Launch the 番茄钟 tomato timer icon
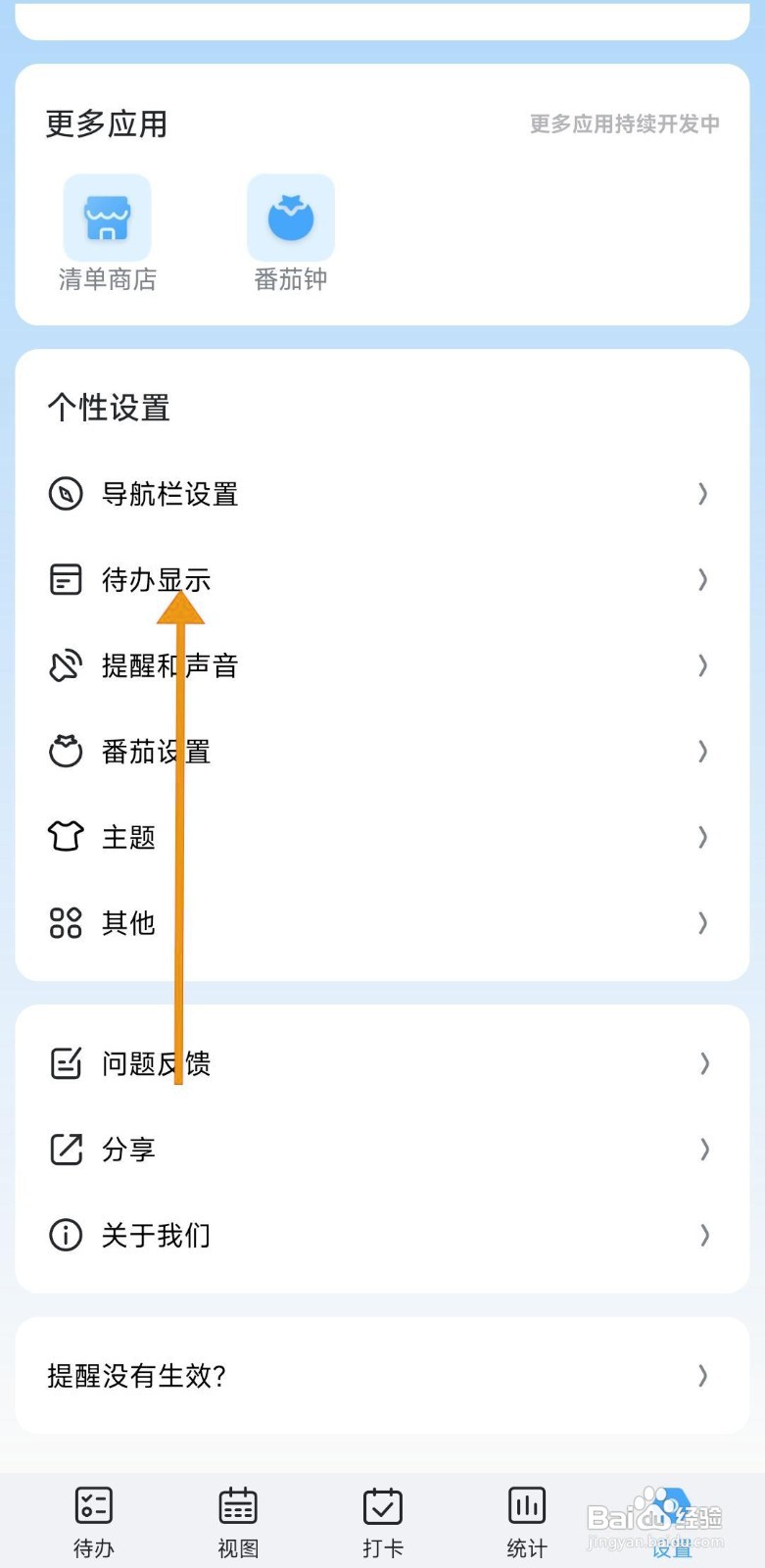 tap(291, 219)
